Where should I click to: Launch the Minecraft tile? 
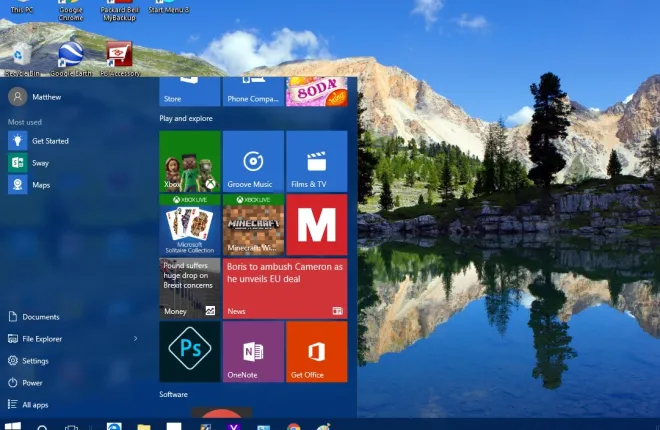click(253, 225)
